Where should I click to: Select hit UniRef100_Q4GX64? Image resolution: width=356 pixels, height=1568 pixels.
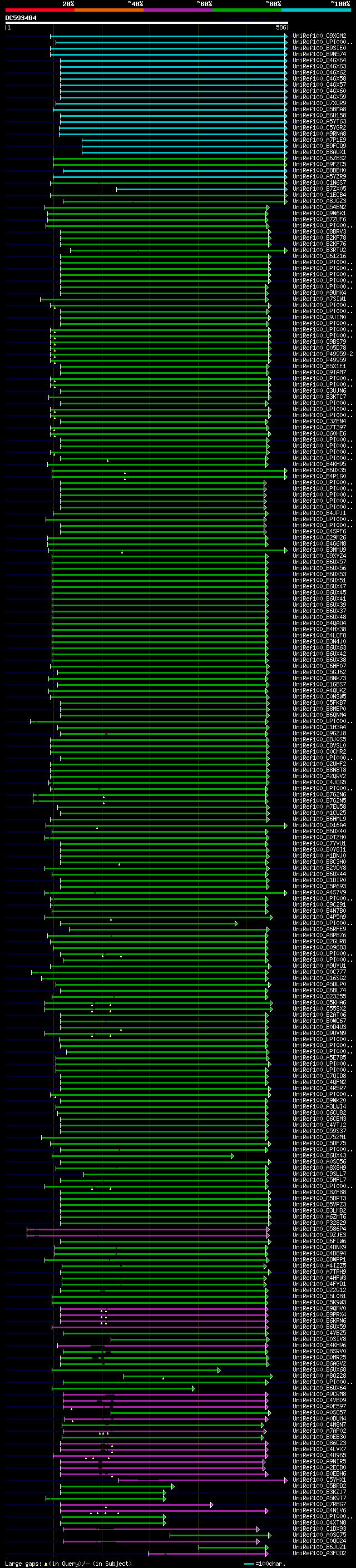319,60
